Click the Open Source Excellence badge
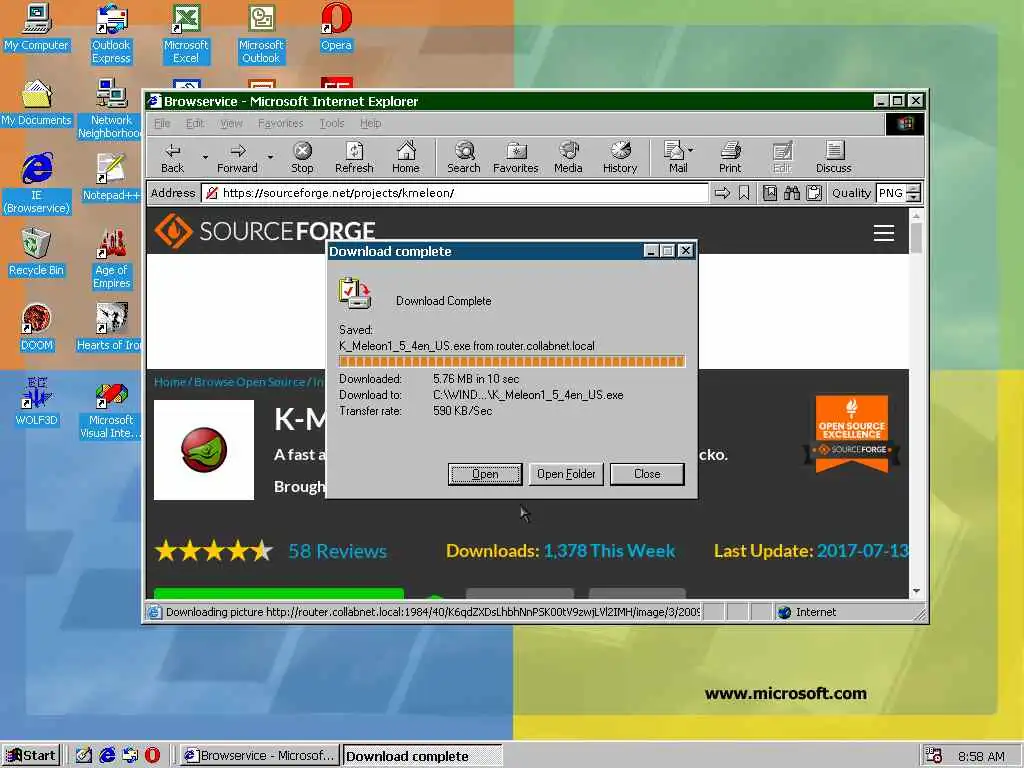The height and width of the screenshot is (768, 1024). pyautogui.click(x=852, y=433)
